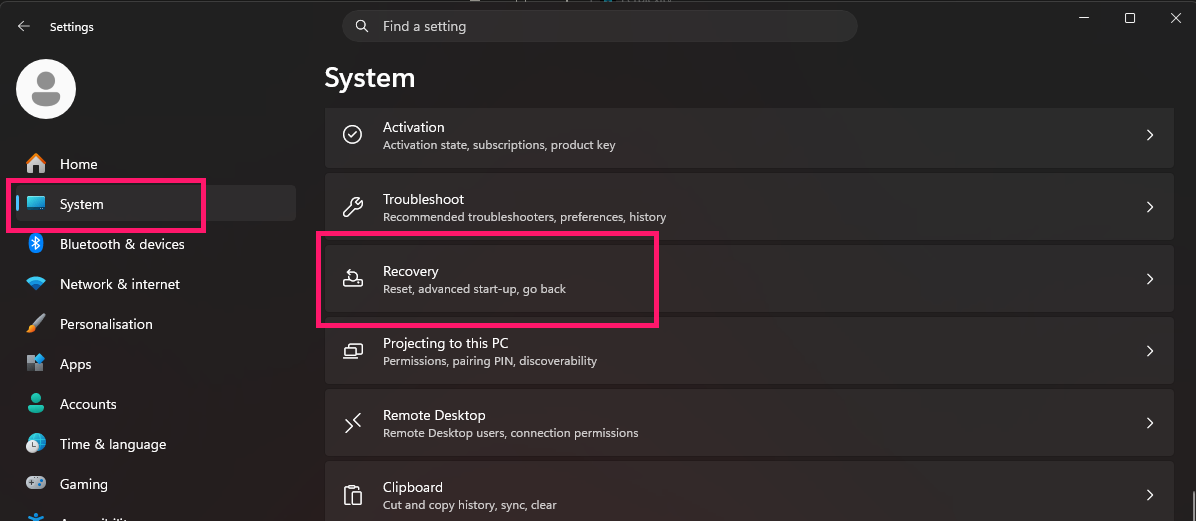The width and height of the screenshot is (1196, 521).
Task: Open the Clipboard settings row
Action: (x=749, y=491)
